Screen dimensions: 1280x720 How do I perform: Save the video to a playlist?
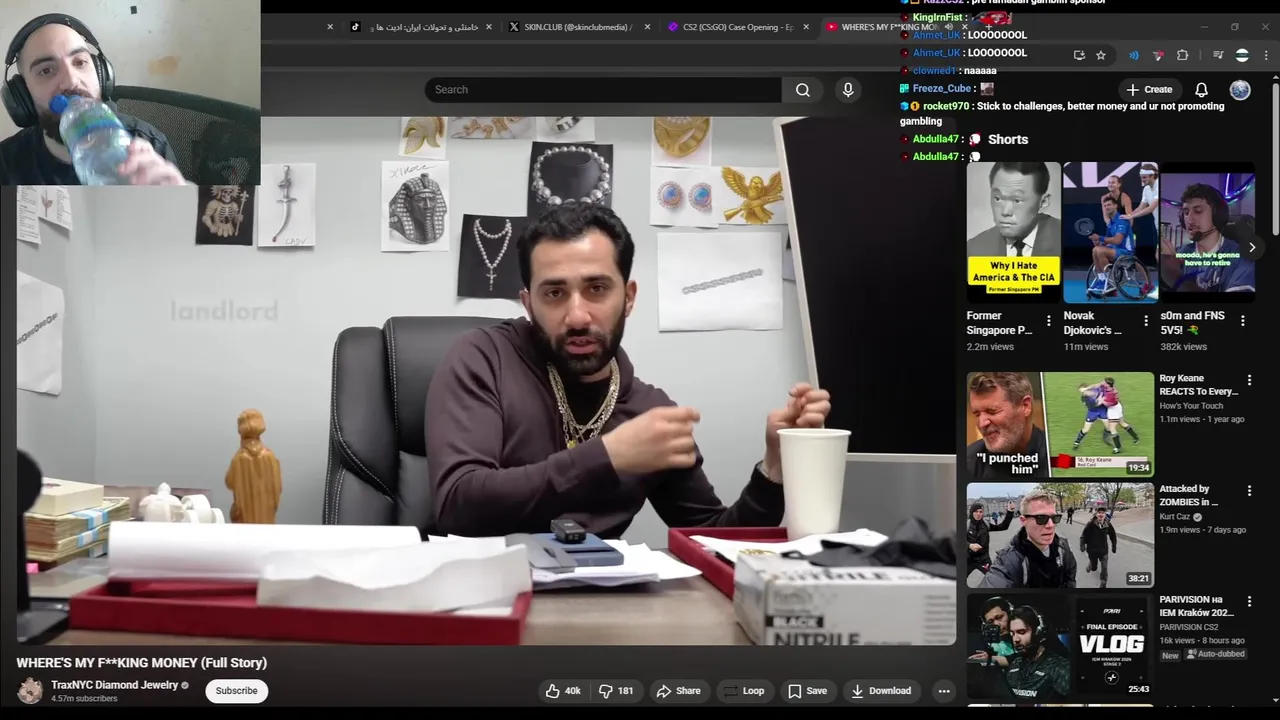[x=807, y=691]
